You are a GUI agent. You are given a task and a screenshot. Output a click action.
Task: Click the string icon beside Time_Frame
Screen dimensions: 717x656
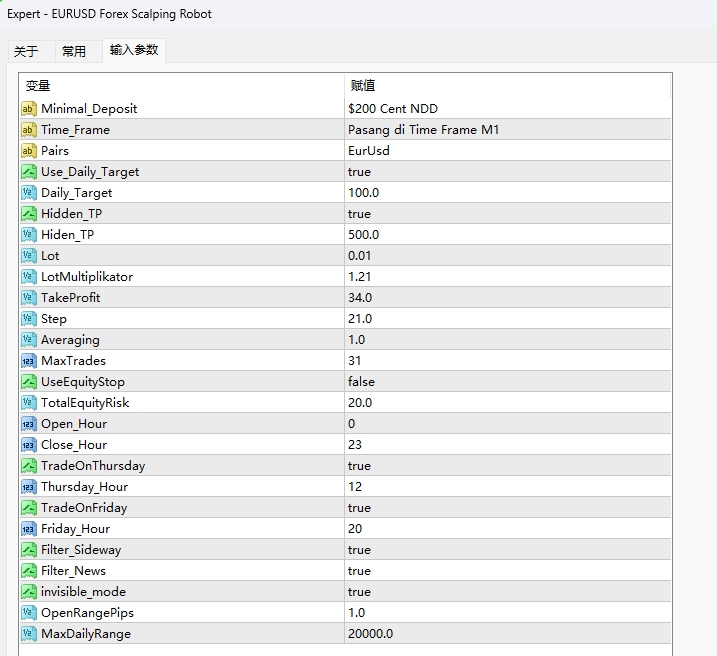[29, 130]
